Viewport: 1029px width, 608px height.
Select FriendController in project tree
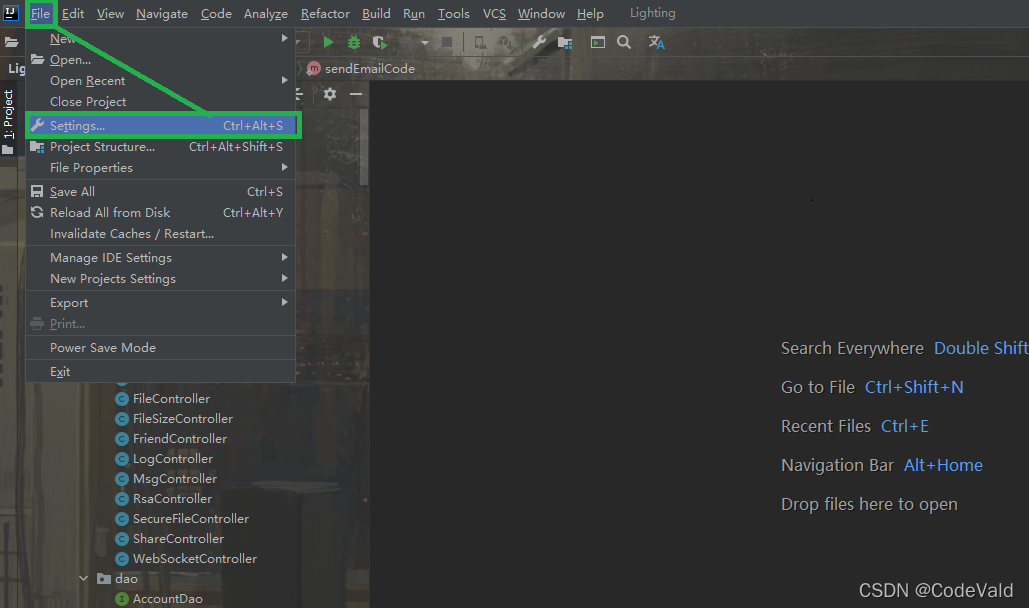click(180, 439)
